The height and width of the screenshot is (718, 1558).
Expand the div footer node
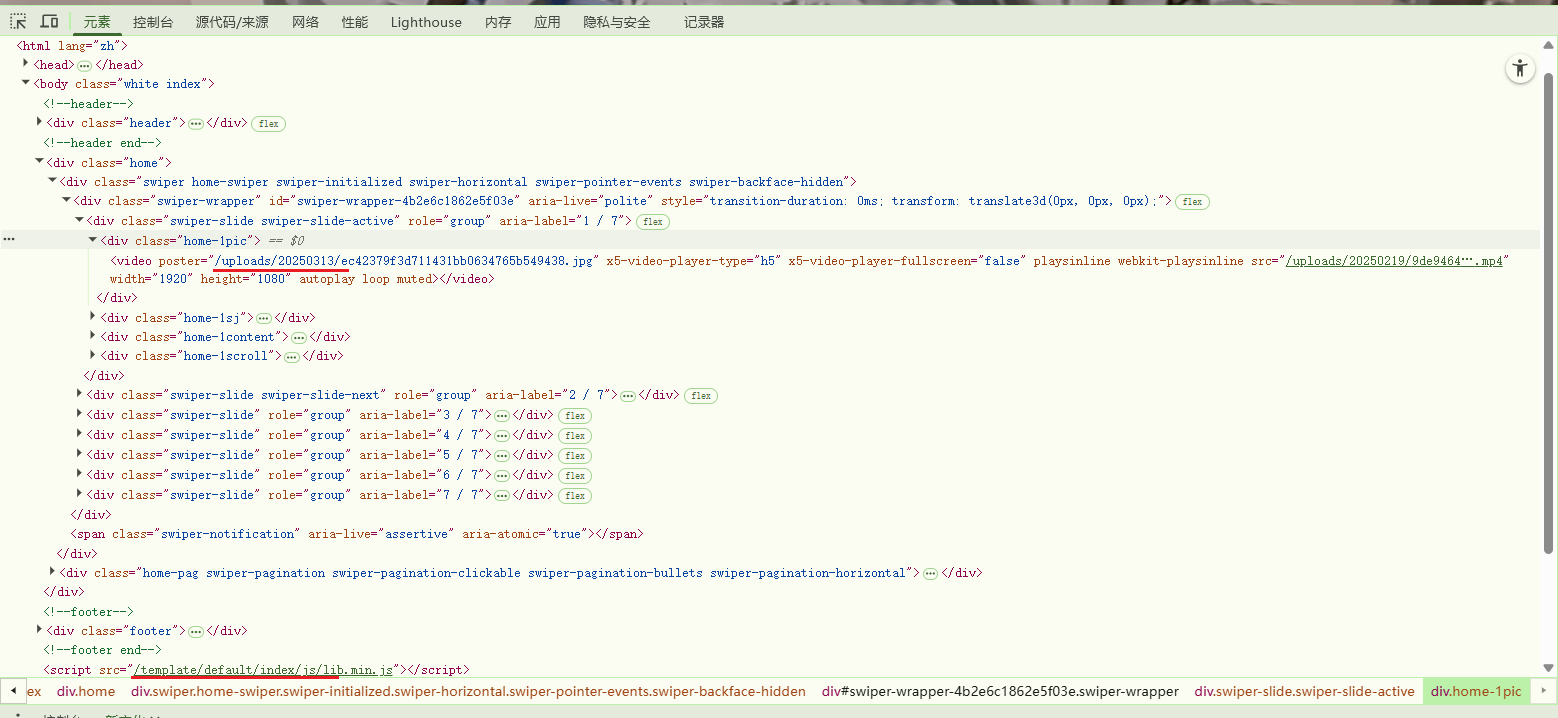(x=39, y=630)
